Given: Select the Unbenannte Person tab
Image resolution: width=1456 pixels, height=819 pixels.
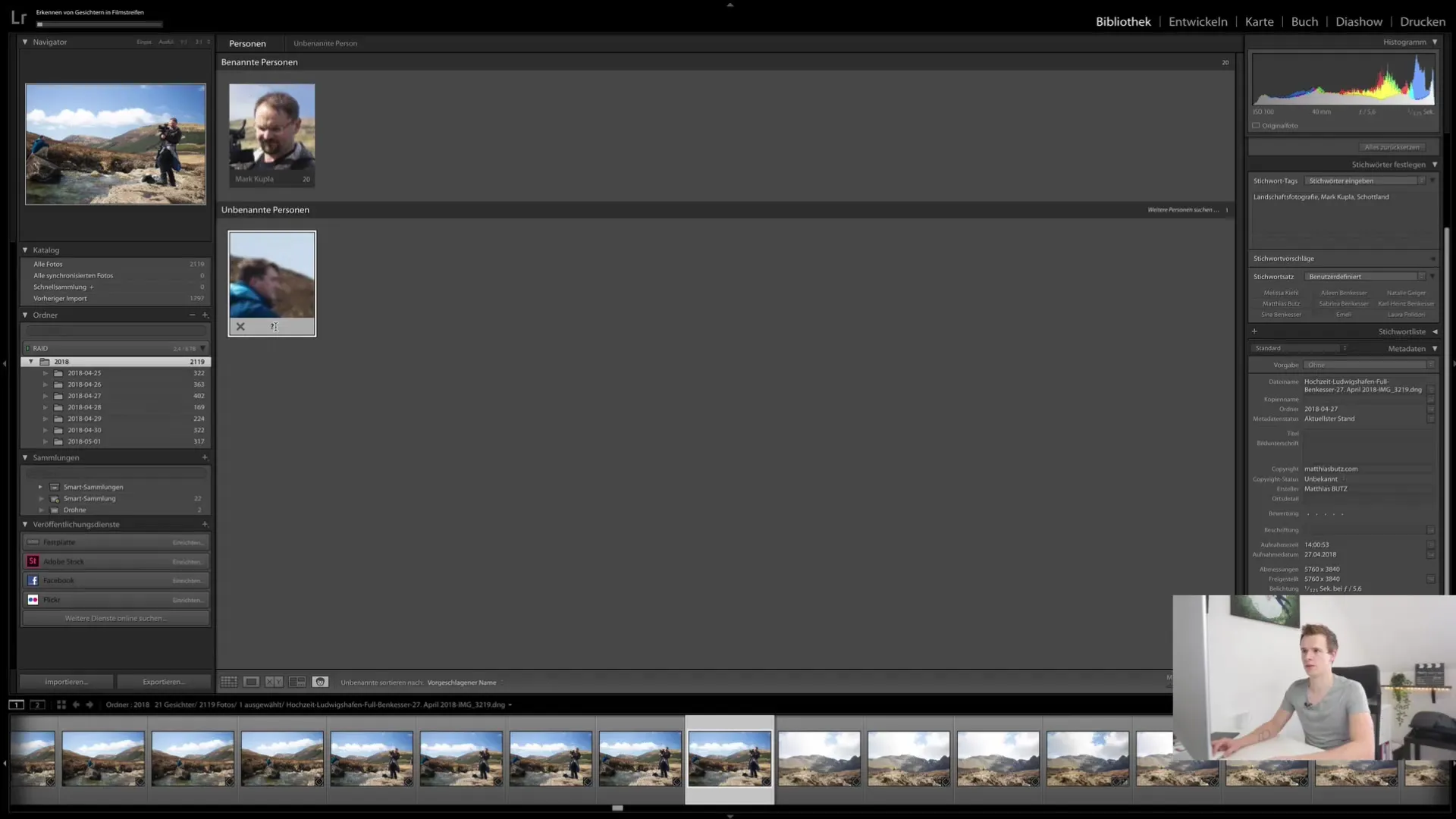Looking at the screenshot, I should (x=325, y=43).
